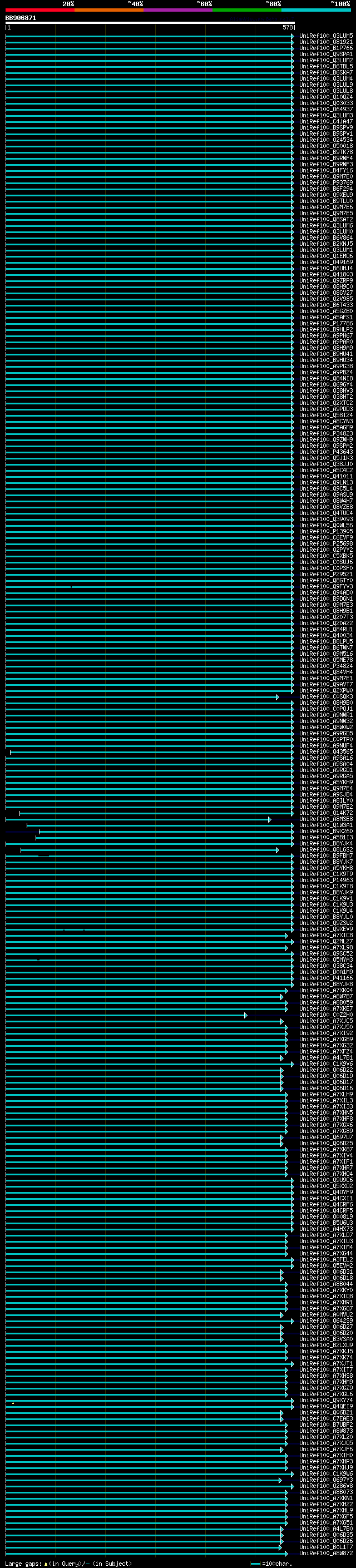
Task: Select subject label UniRef100_Q41803
Action: (x=326, y=275)
